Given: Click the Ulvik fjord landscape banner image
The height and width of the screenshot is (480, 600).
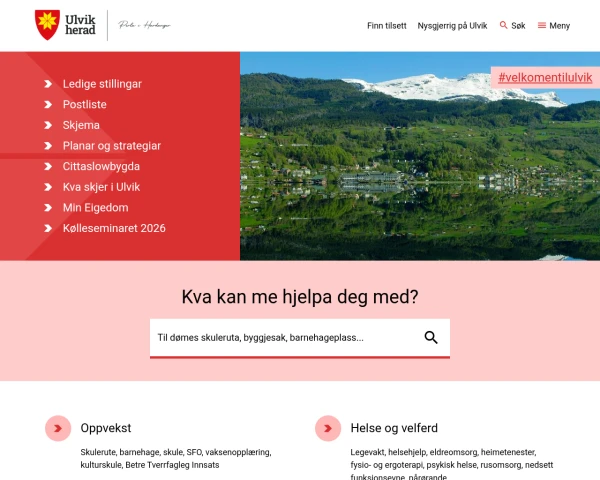Looking at the screenshot, I should pos(420,156).
